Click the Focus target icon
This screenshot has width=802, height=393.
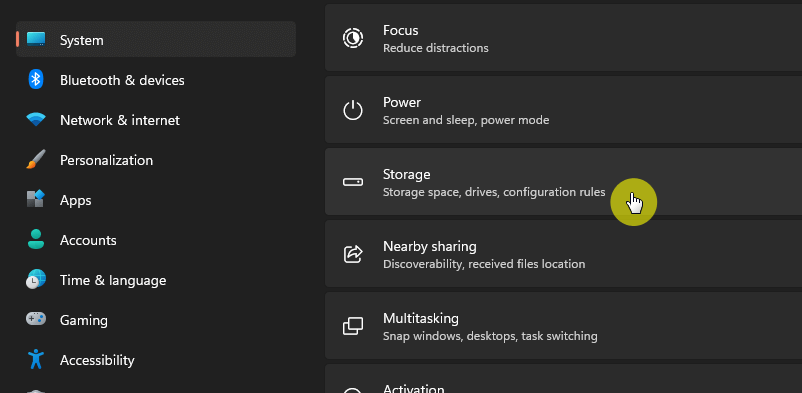[x=353, y=38]
